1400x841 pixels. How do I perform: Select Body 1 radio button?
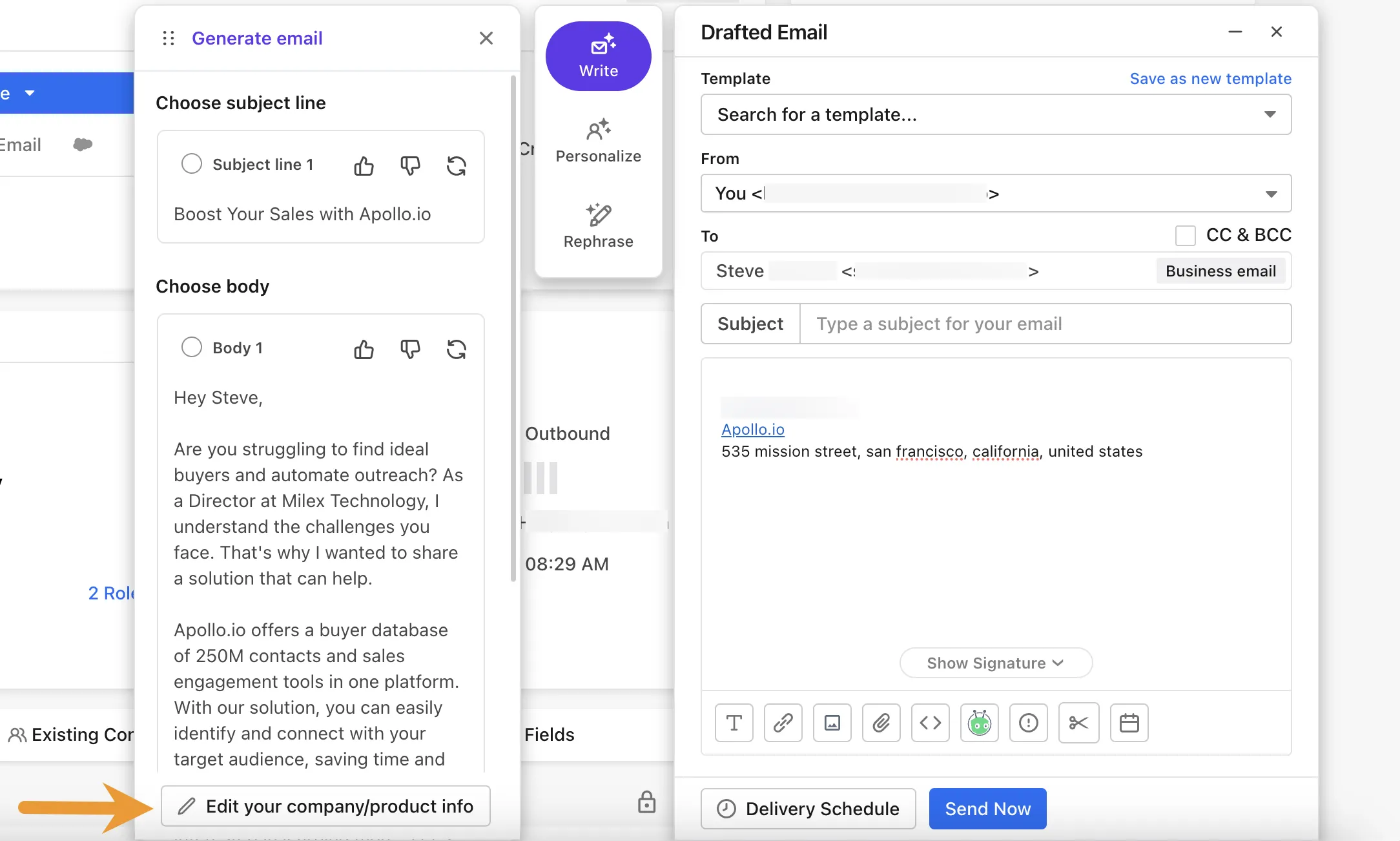(x=190, y=347)
